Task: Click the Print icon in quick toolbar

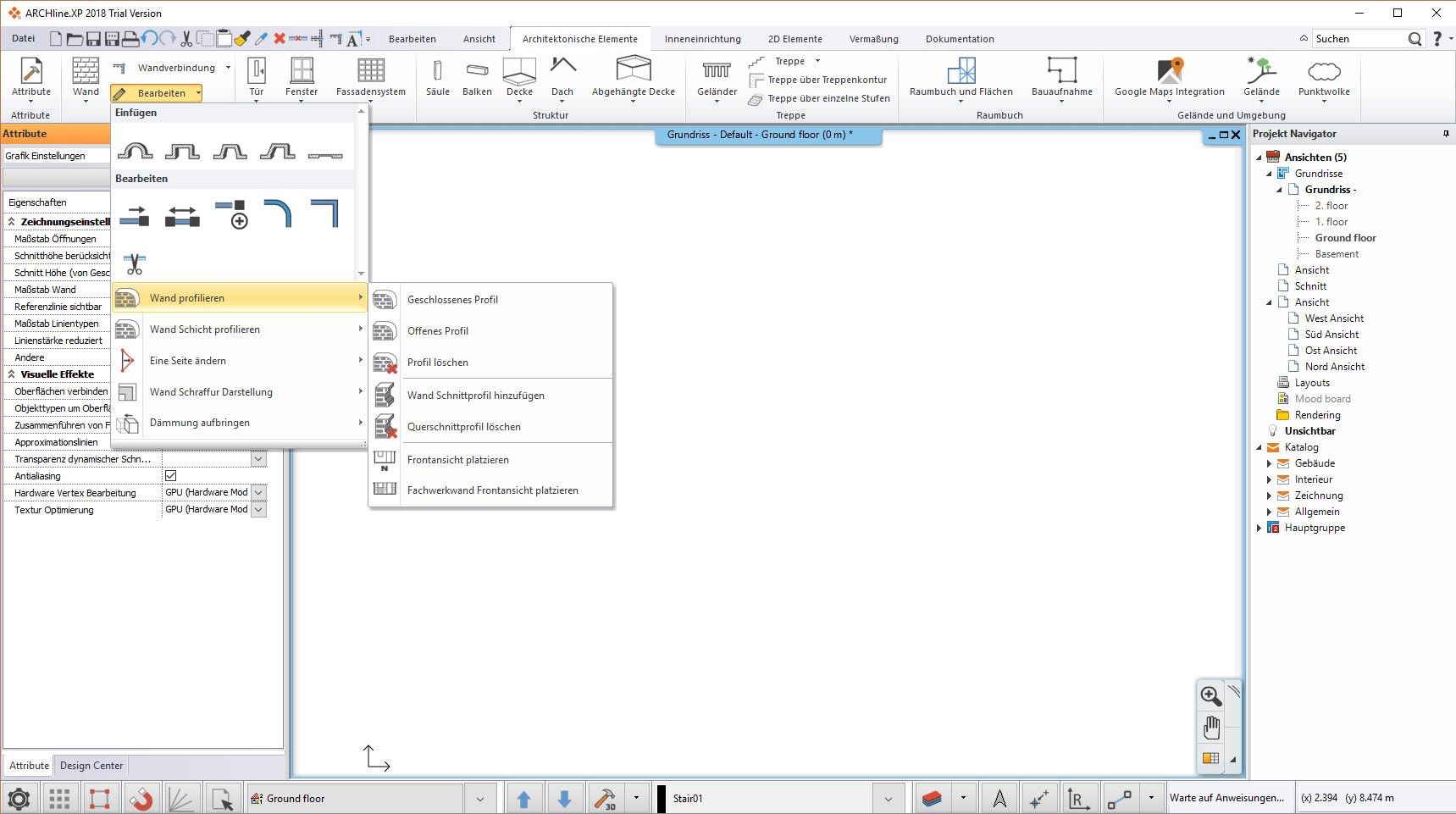Action: click(130, 39)
